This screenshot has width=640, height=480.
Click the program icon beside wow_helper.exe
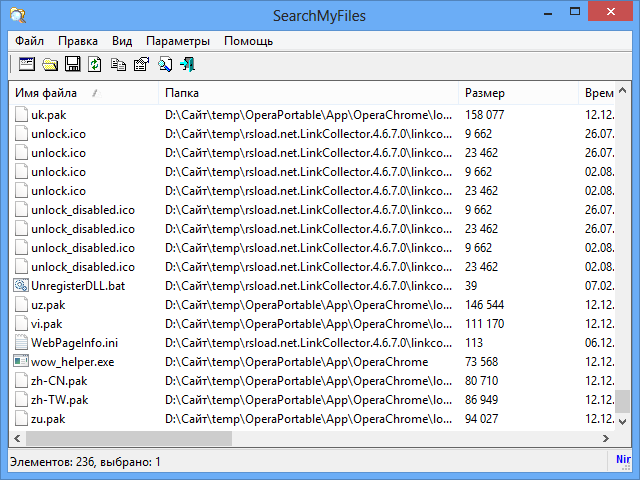(x=21, y=361)
